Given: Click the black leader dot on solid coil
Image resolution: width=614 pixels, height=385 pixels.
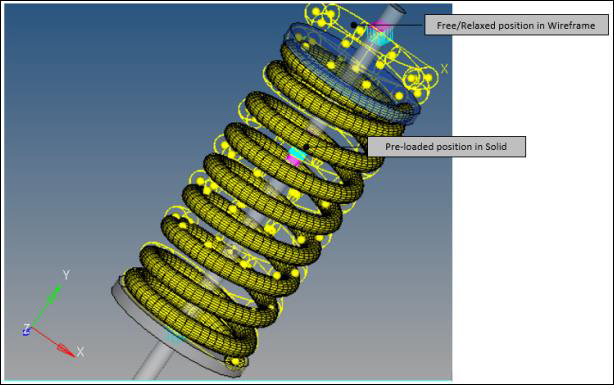Looking at the screenshot, I should 307,147.
